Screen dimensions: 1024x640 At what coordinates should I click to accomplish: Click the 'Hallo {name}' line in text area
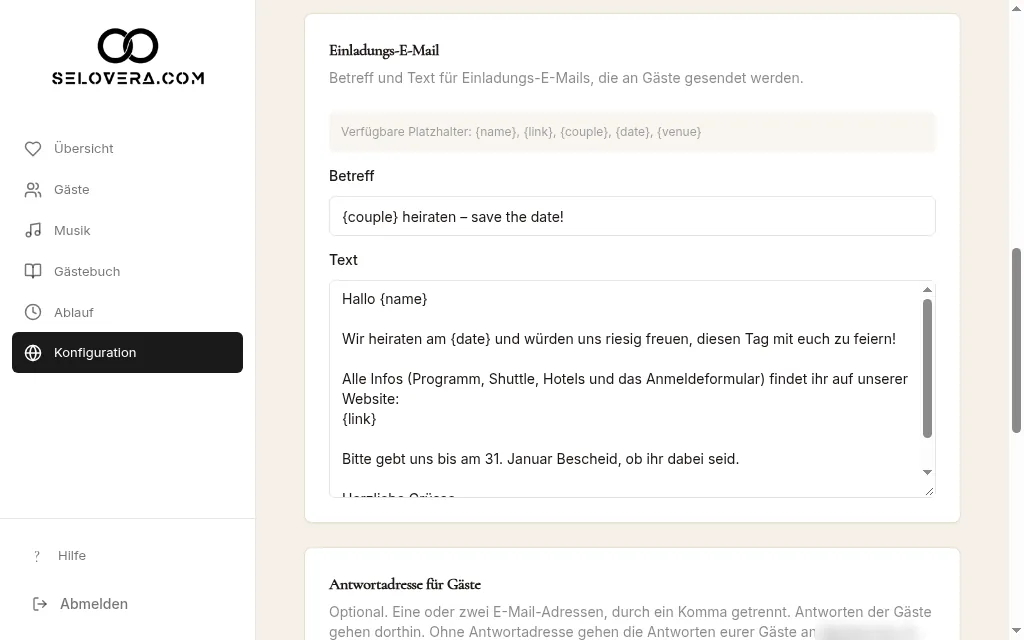tap(385, 299)
